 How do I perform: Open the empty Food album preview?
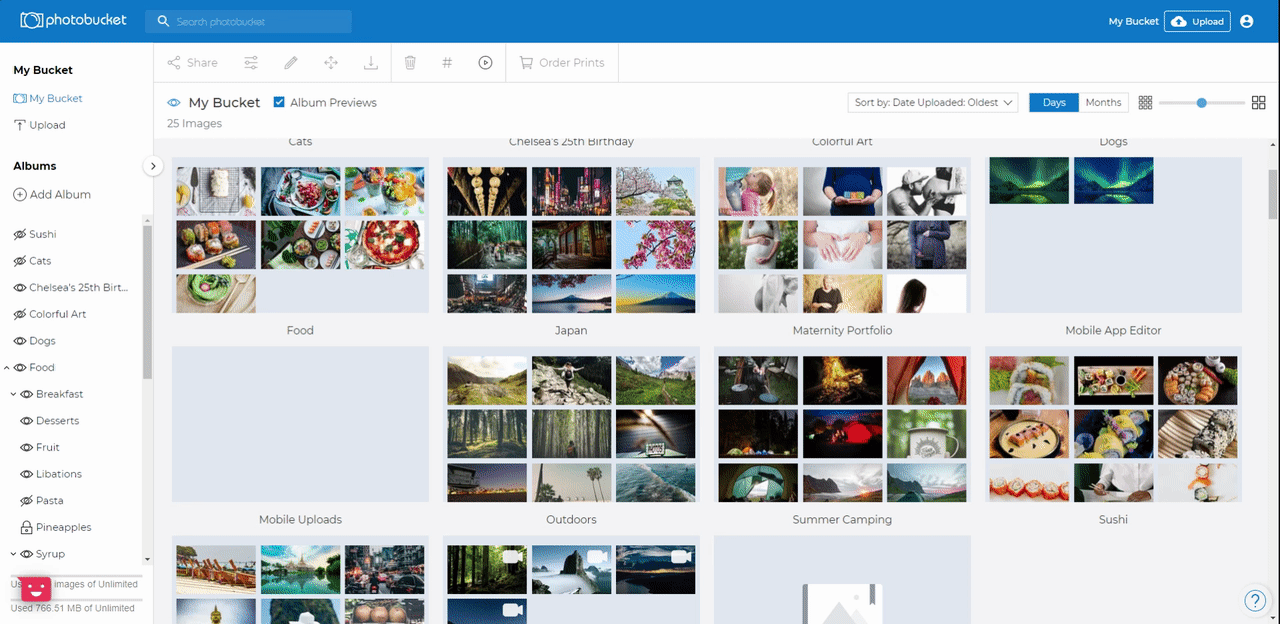300,424
